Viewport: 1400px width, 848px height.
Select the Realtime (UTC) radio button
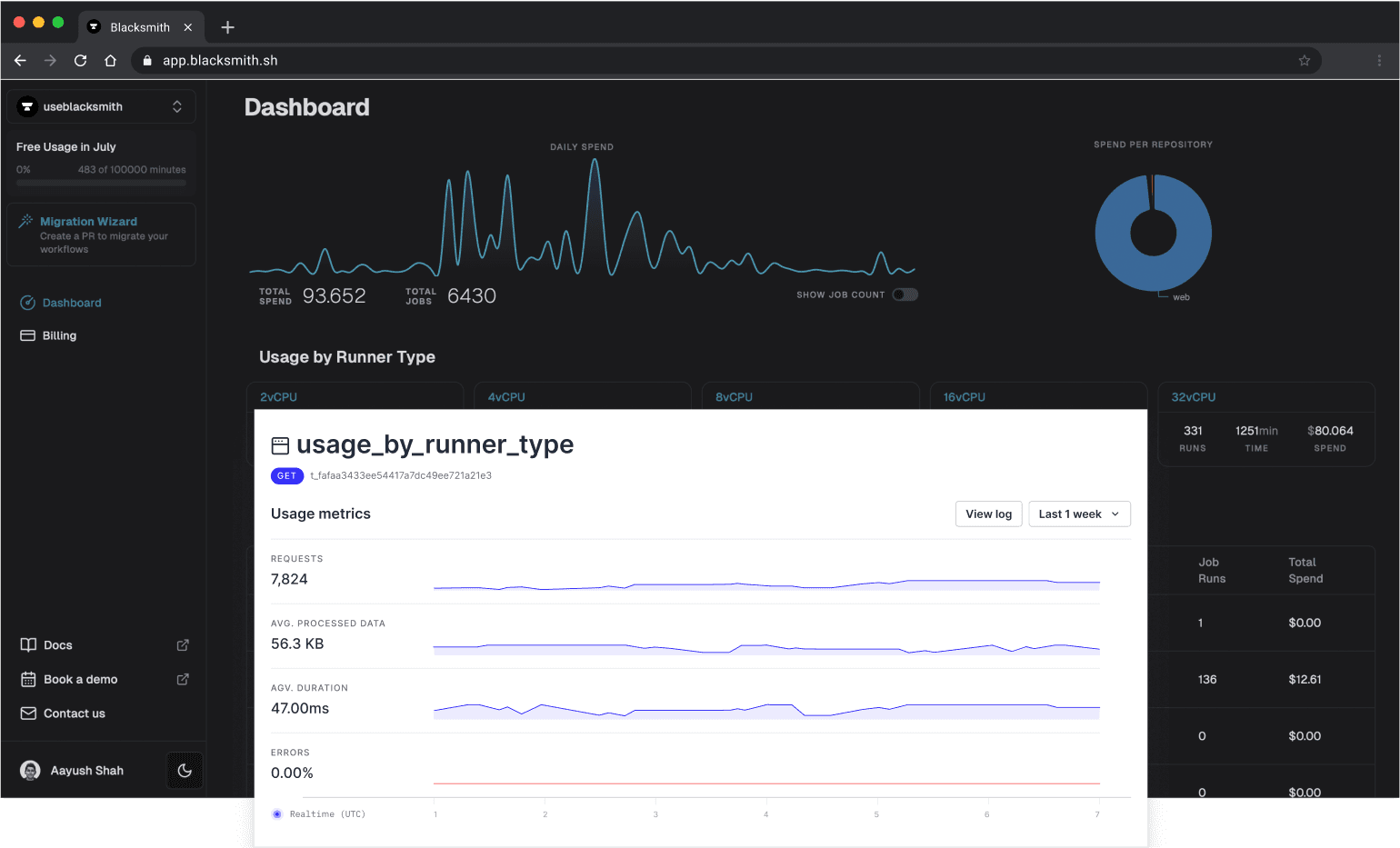tap(276, 814)
